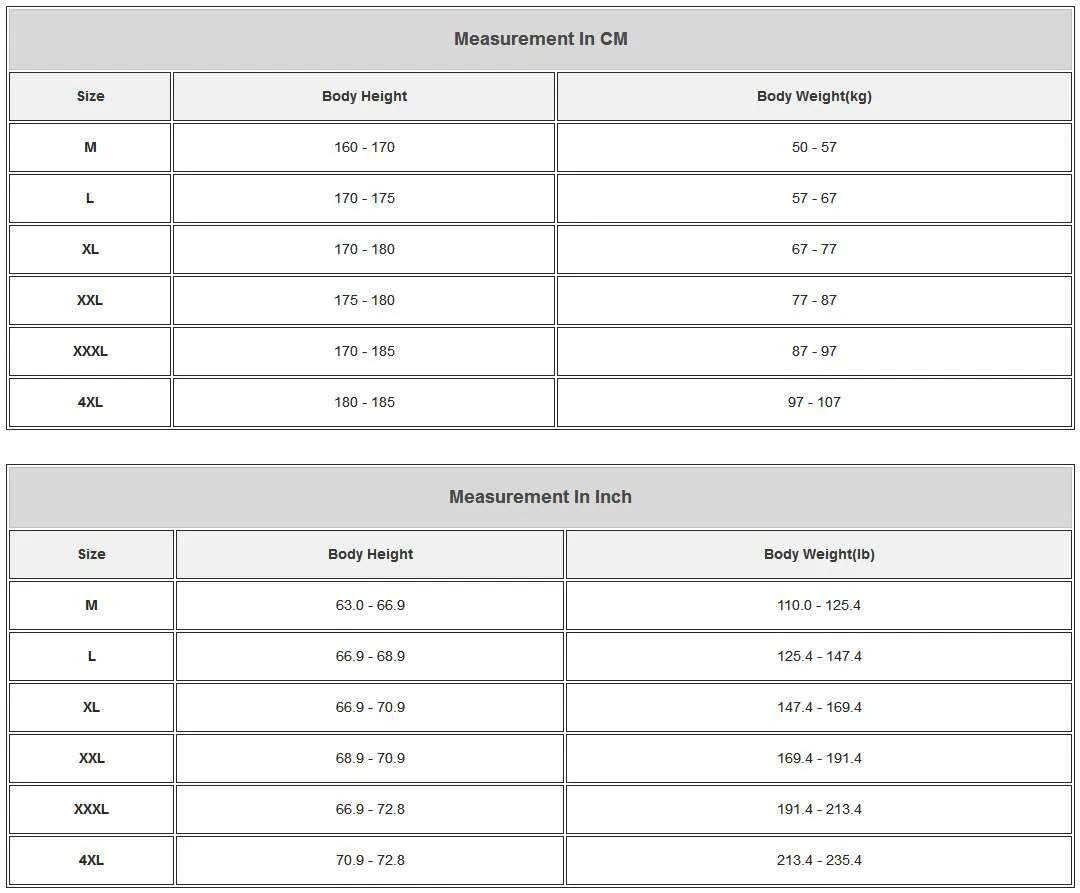The height and width of the screenshot is (893, 1080).
Task: Click the 57 - 67 weight cell
Action: click(x=814, y=198)
